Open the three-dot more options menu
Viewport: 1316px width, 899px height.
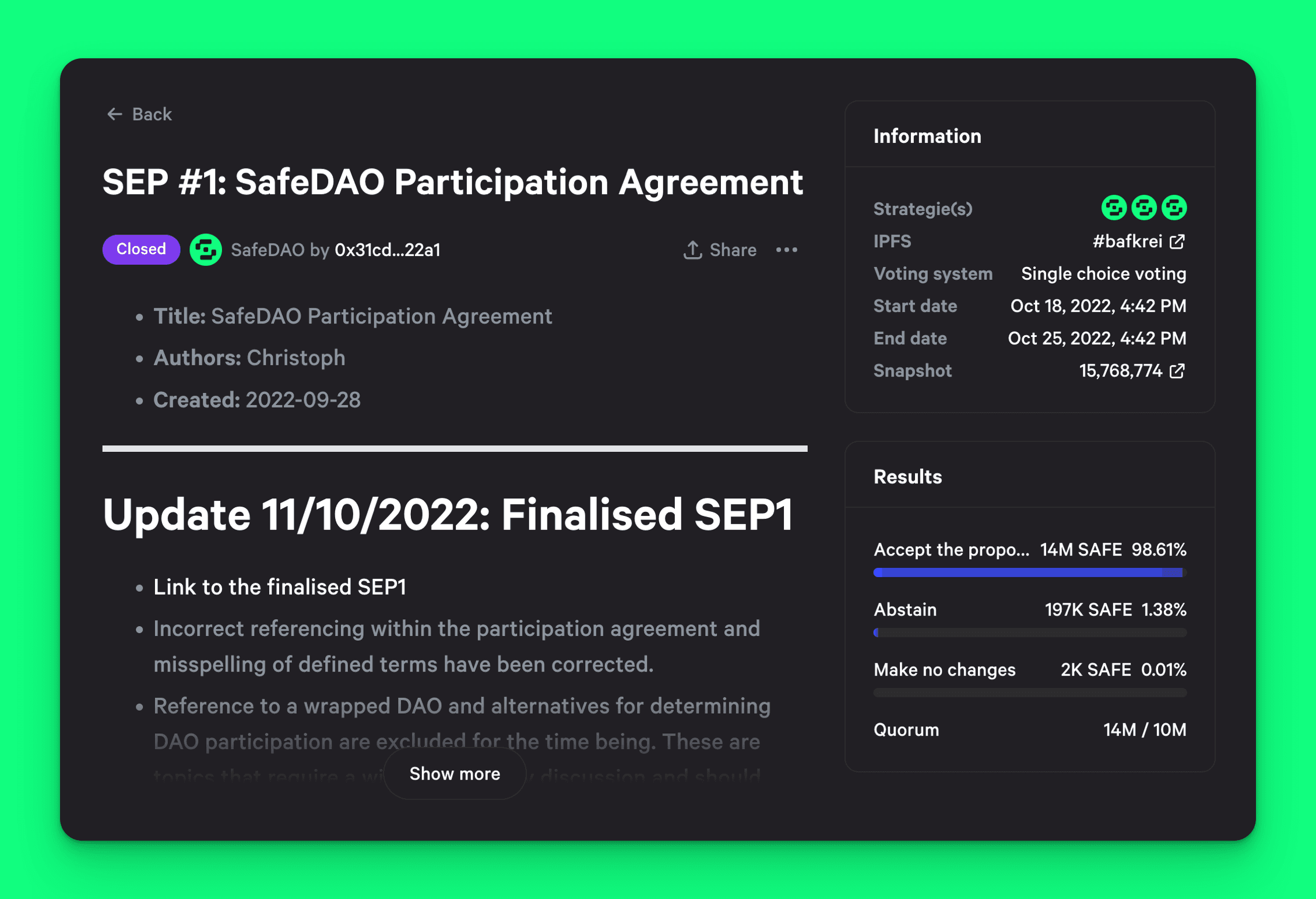[x=786, y=250]
